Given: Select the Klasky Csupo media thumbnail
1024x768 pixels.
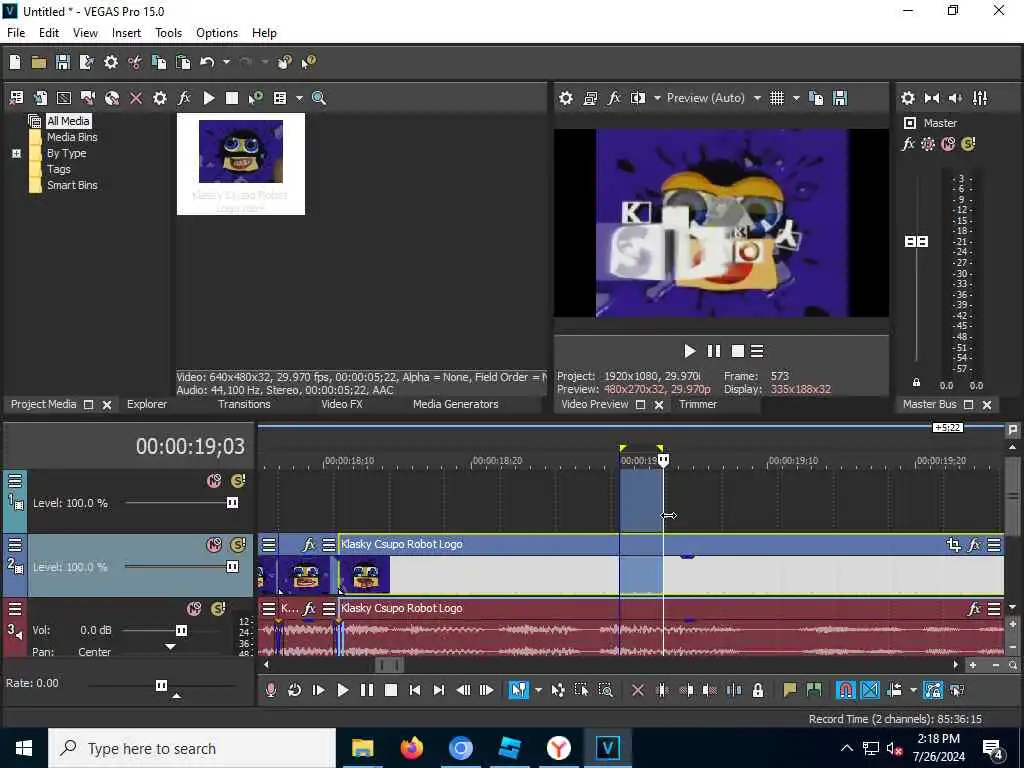Looking at the screenshot, I should coord(240,163).
